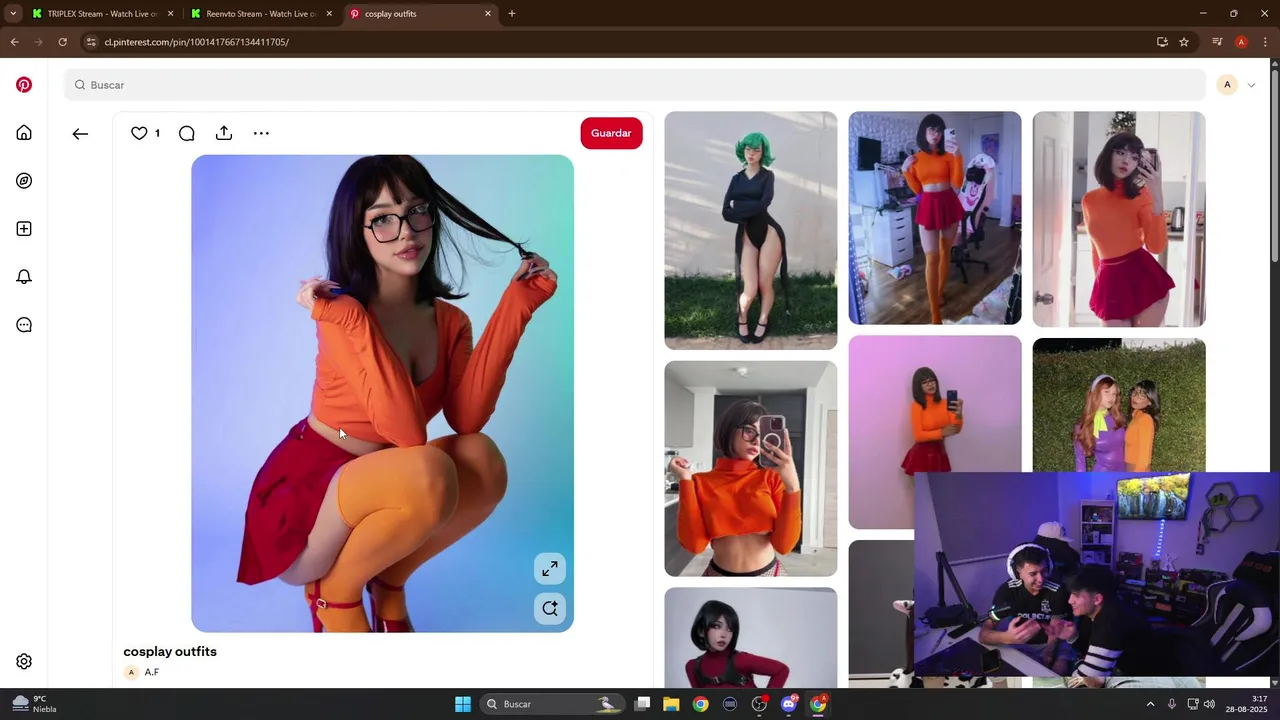Viewport: 1280px width, 720px height.
Task: Bookmark the page with the star icon
Action: pos(1184,42)
